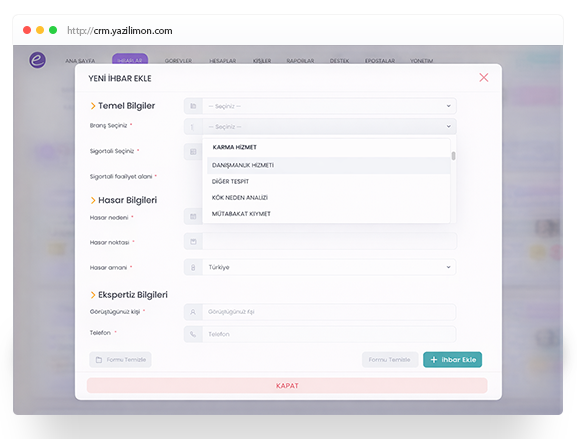The width and height of the screenshot is (577, 439).
Task: Click the icon beside Sigortalı Seçiniz field
Action: (x=193, y=152)
